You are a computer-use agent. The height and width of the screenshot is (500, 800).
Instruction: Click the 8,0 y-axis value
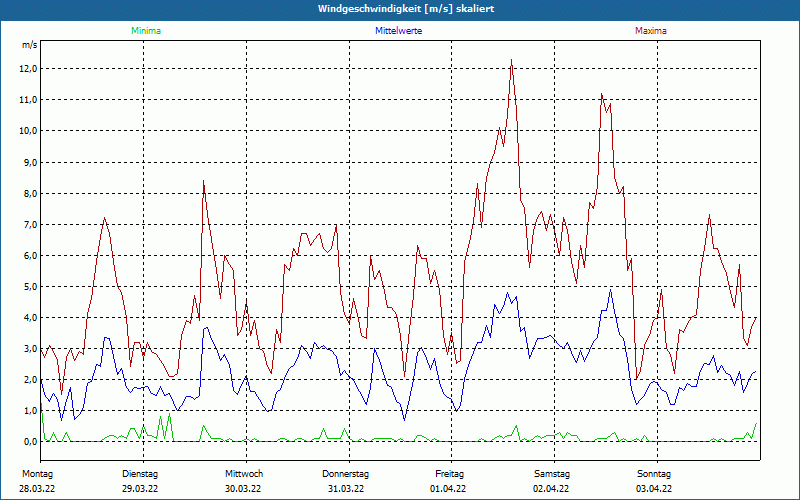[30, 193]
